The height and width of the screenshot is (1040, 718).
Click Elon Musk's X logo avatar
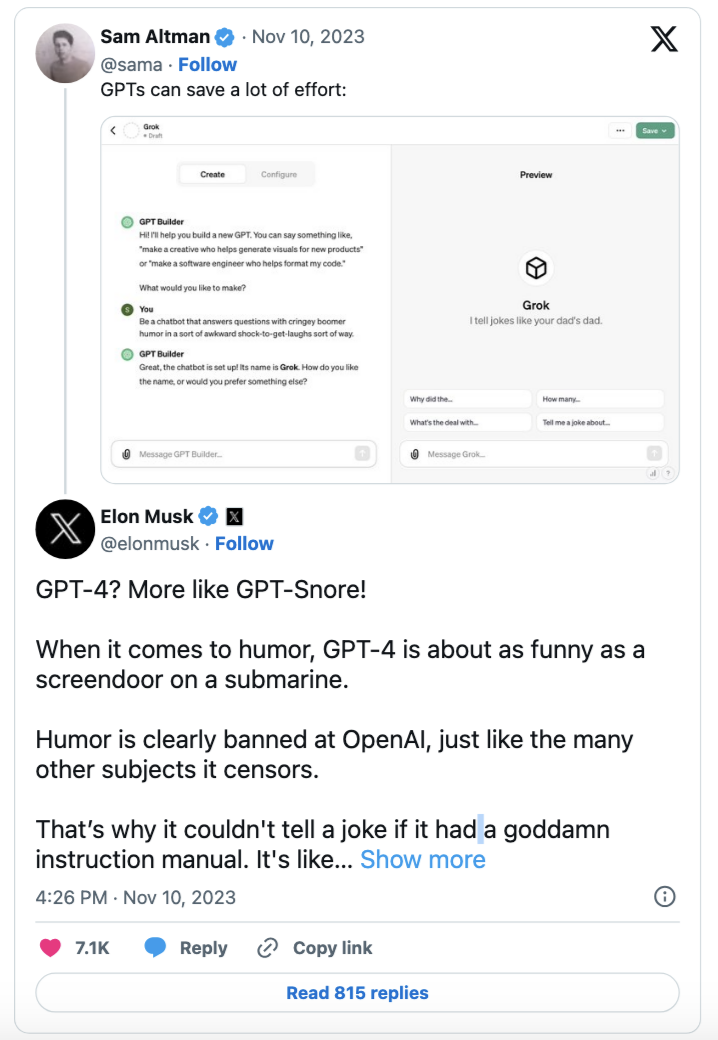(65, 529)
